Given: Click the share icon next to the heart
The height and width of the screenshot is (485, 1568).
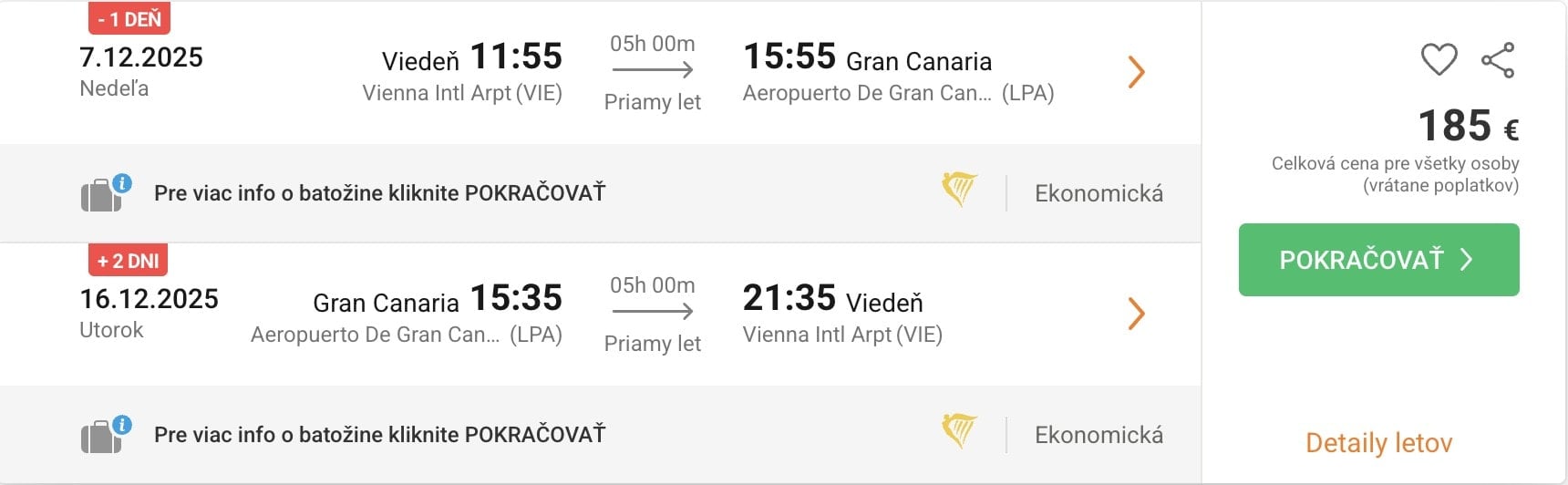Looking at the screenshot, I should pos(1498,60).
